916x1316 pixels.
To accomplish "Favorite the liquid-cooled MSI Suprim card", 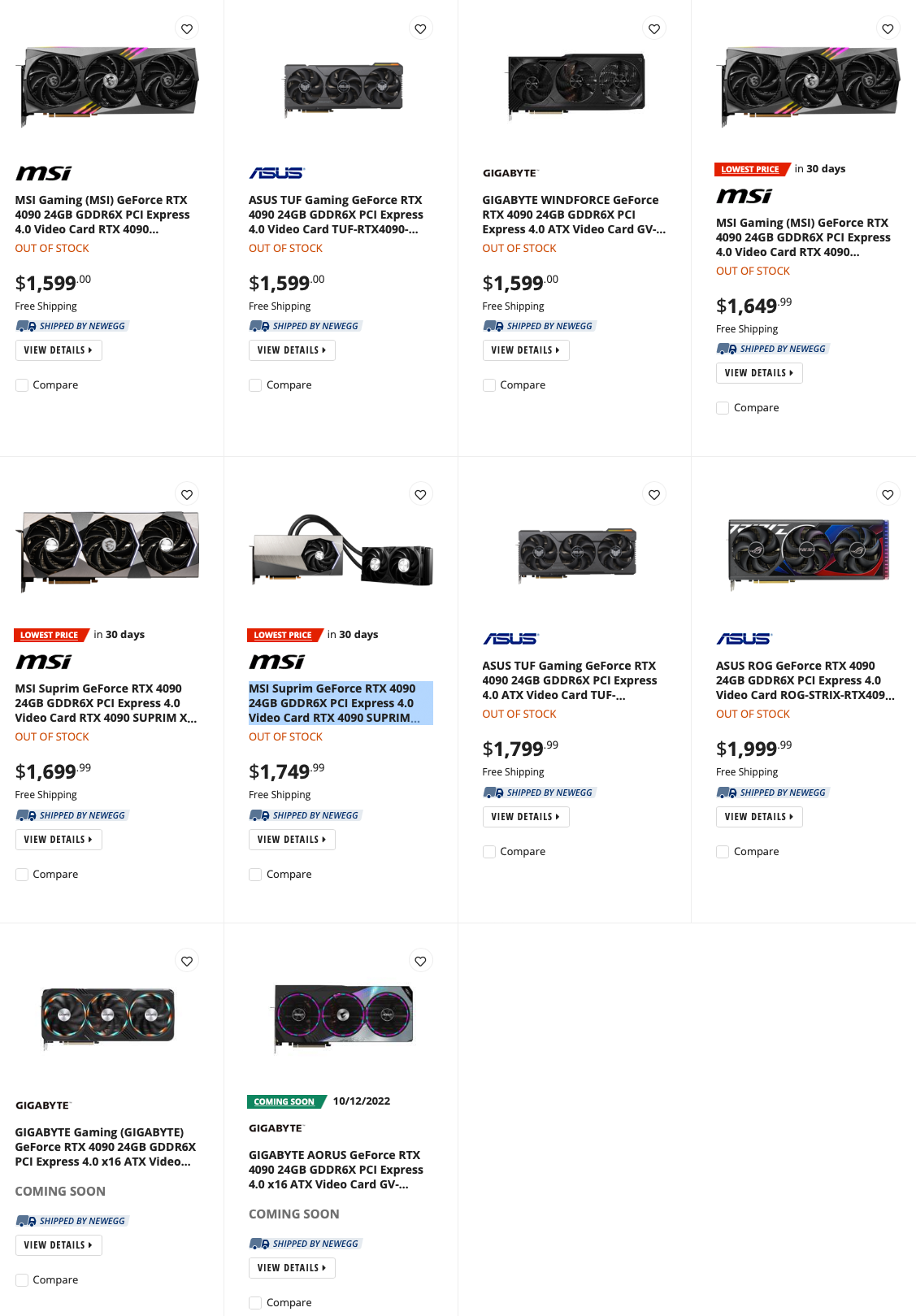I will tap(420, 493).
